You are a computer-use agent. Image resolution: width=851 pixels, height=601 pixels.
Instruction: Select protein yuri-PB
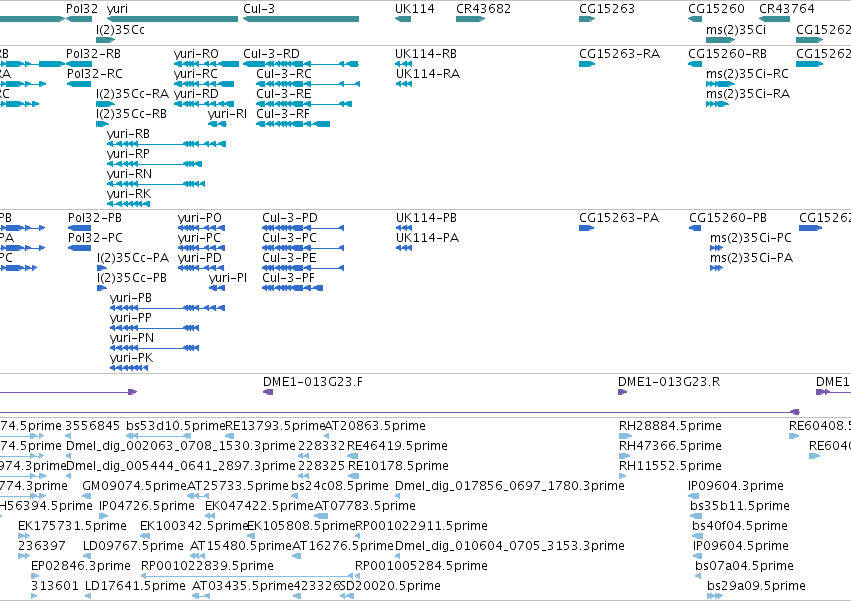(x=131, y=298)
